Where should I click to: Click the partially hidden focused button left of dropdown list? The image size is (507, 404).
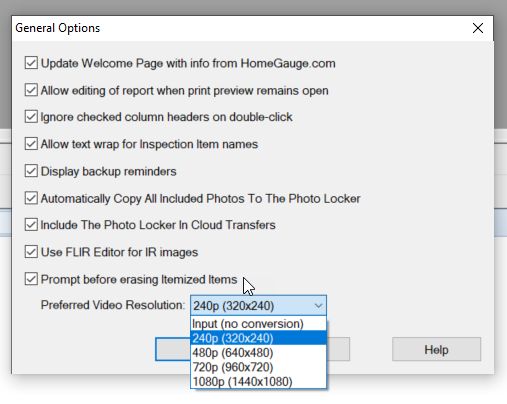pyautogui.click(x=173, y=349)
